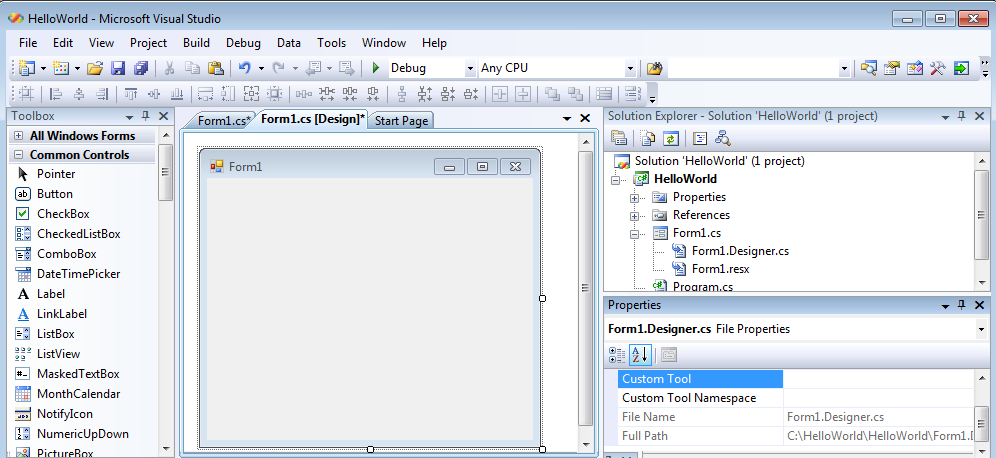The width and height of the screenshot is (996, 458).
Task: Expand the Properties folder node
Action: (634, 198)
